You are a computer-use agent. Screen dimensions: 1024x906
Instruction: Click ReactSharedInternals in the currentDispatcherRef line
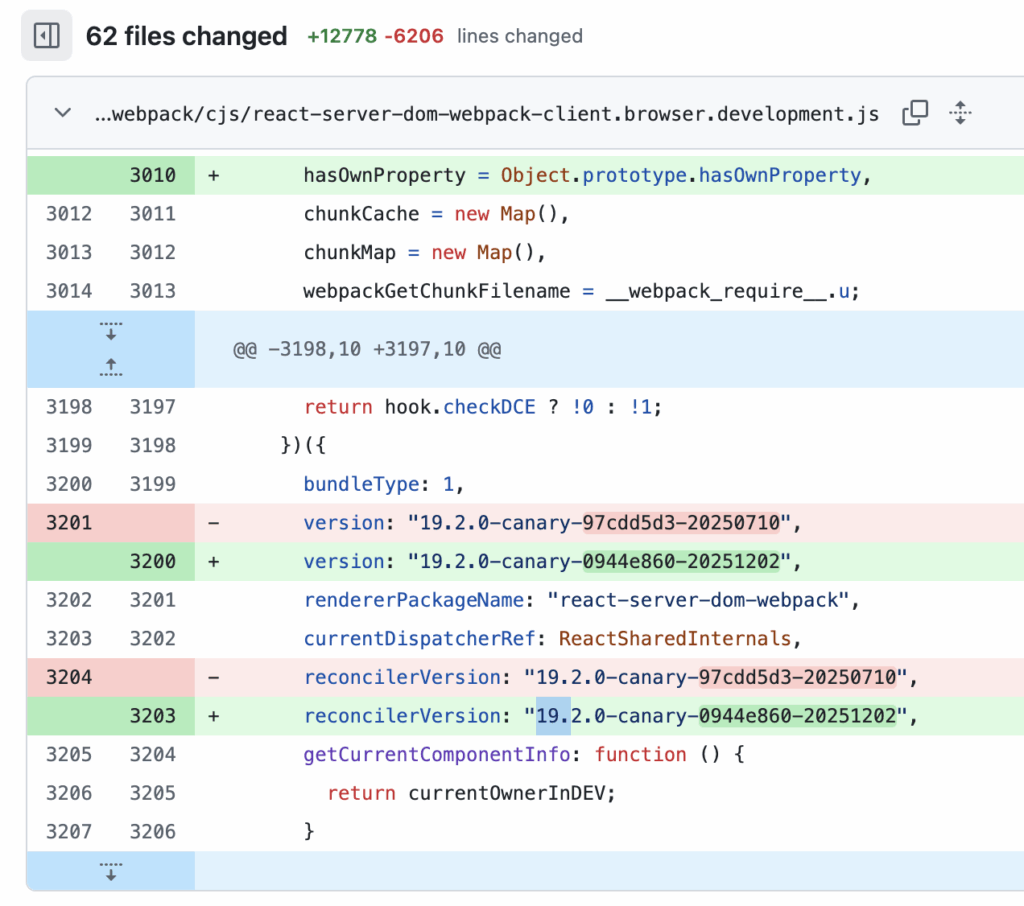[x=674, y=639]
